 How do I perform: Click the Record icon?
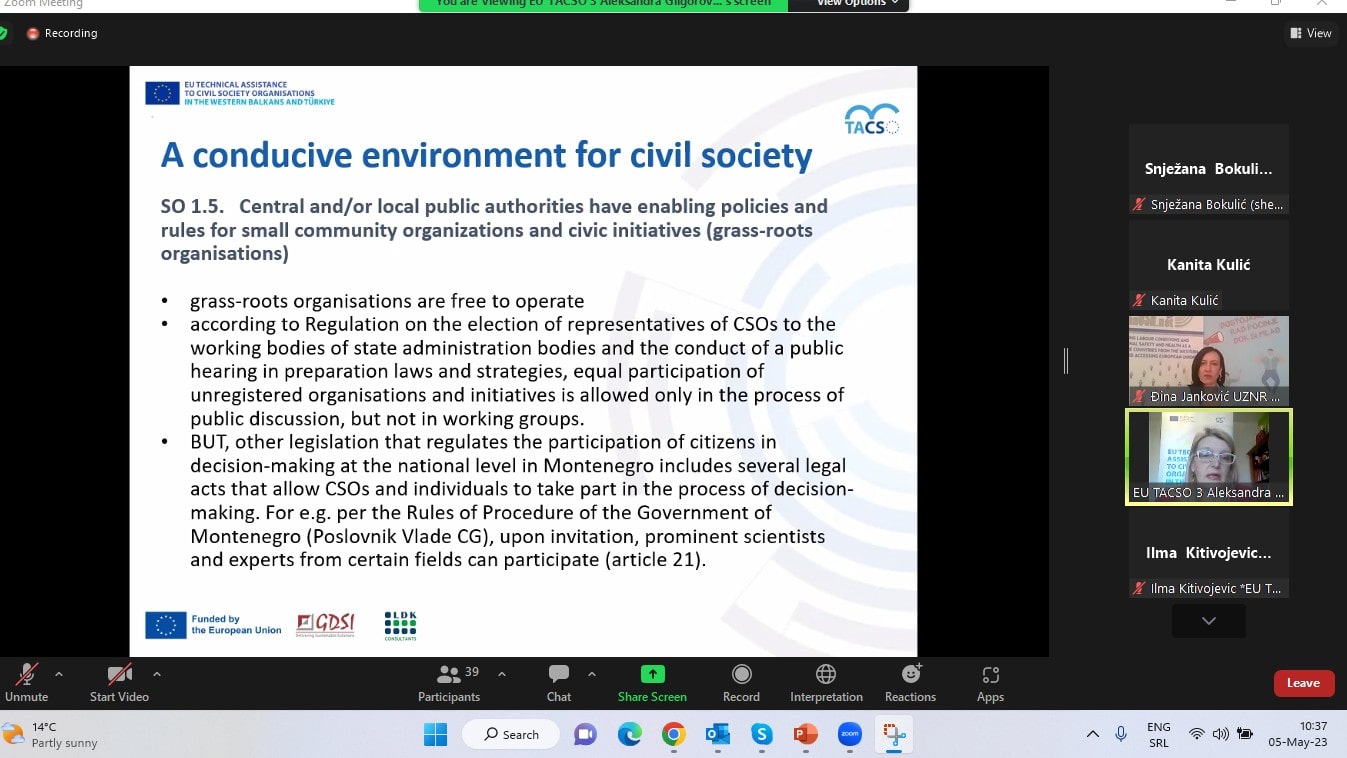pos(741,674)
